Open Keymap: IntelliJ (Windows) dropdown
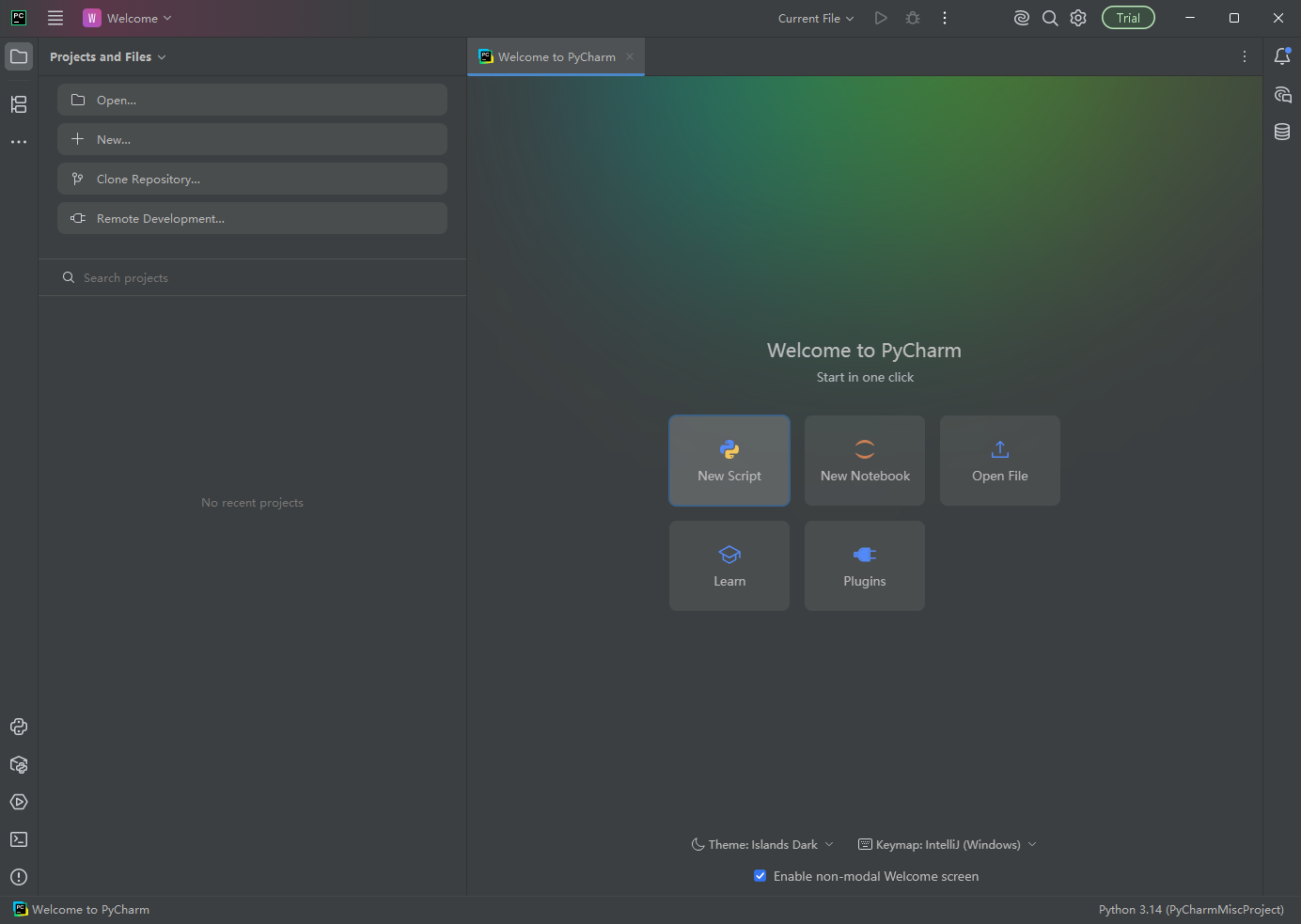Image resolution: width=1301 pixels, height=924 pixels. [948, 844]
